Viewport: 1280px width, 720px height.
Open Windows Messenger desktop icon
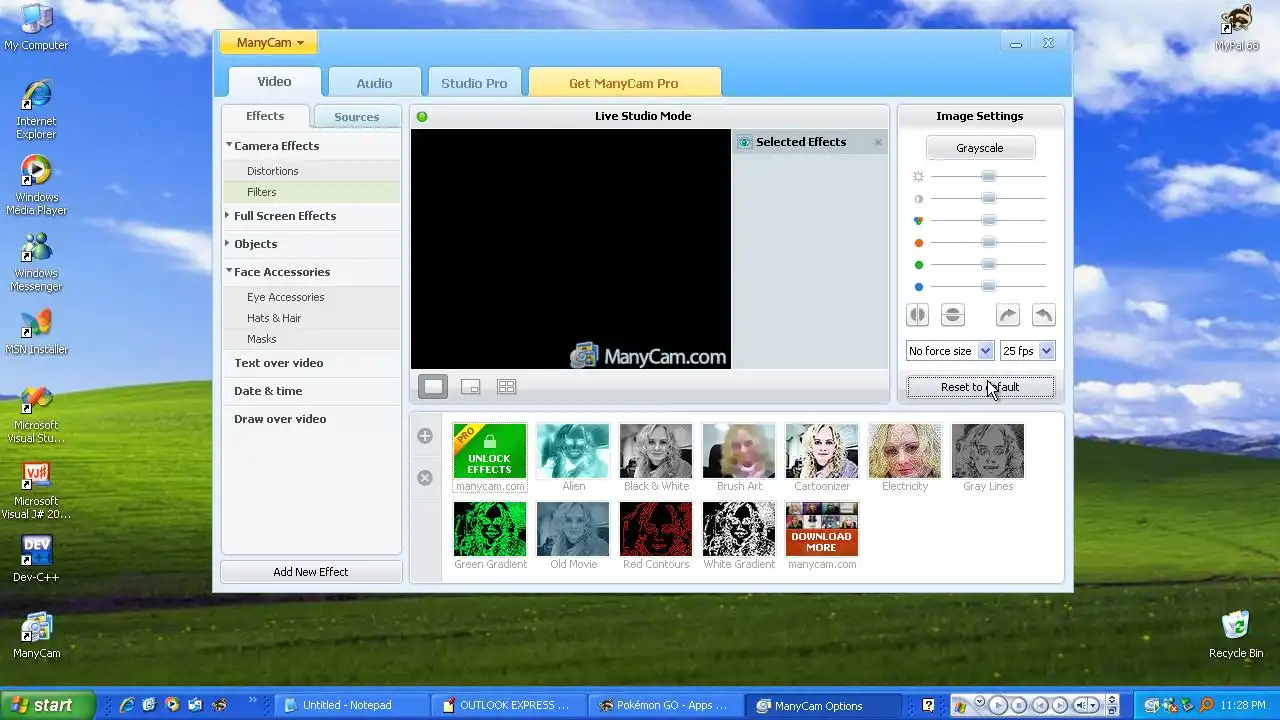point(36,262)
